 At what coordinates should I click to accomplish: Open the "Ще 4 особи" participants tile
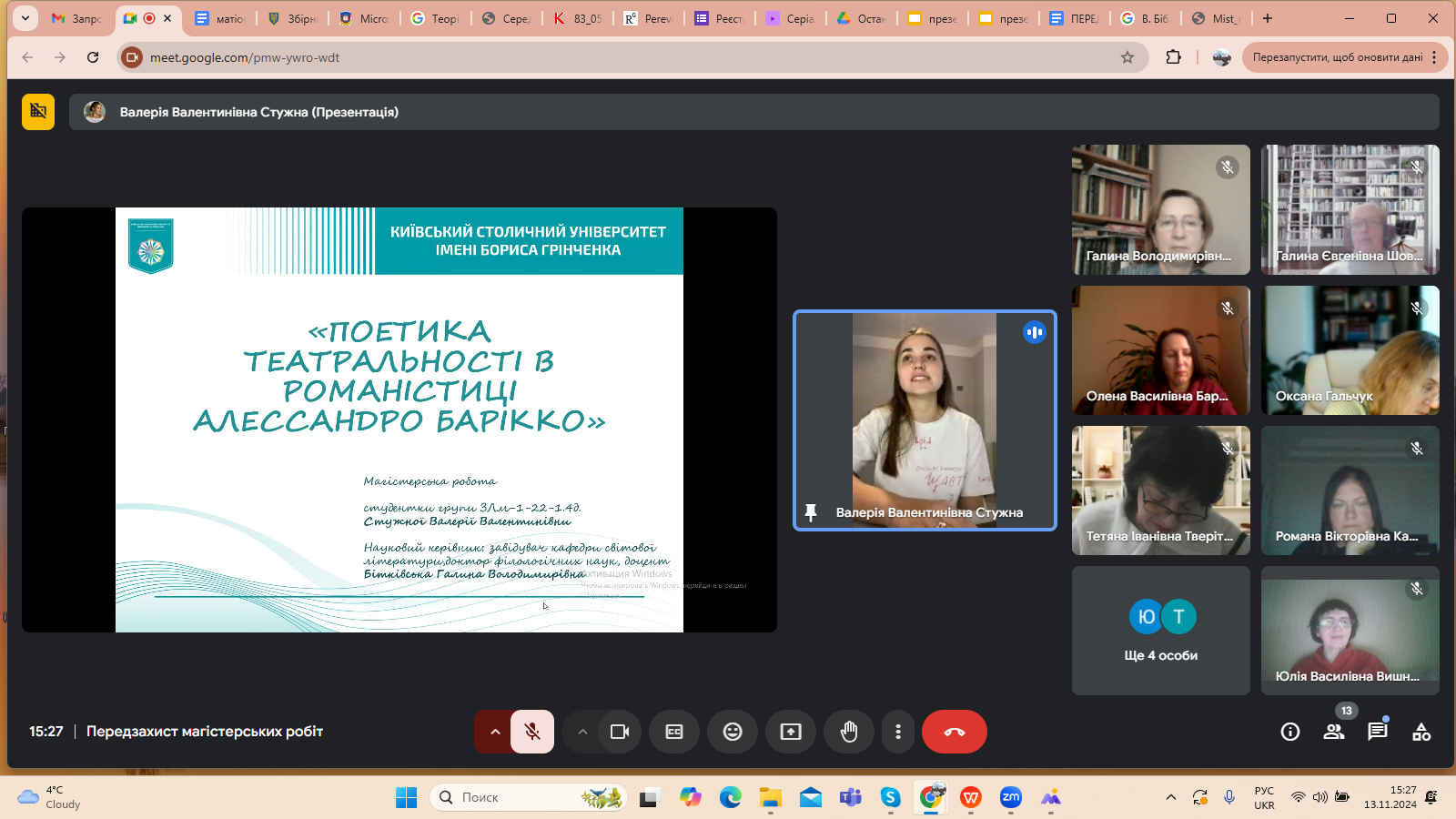coord(1160,631)
